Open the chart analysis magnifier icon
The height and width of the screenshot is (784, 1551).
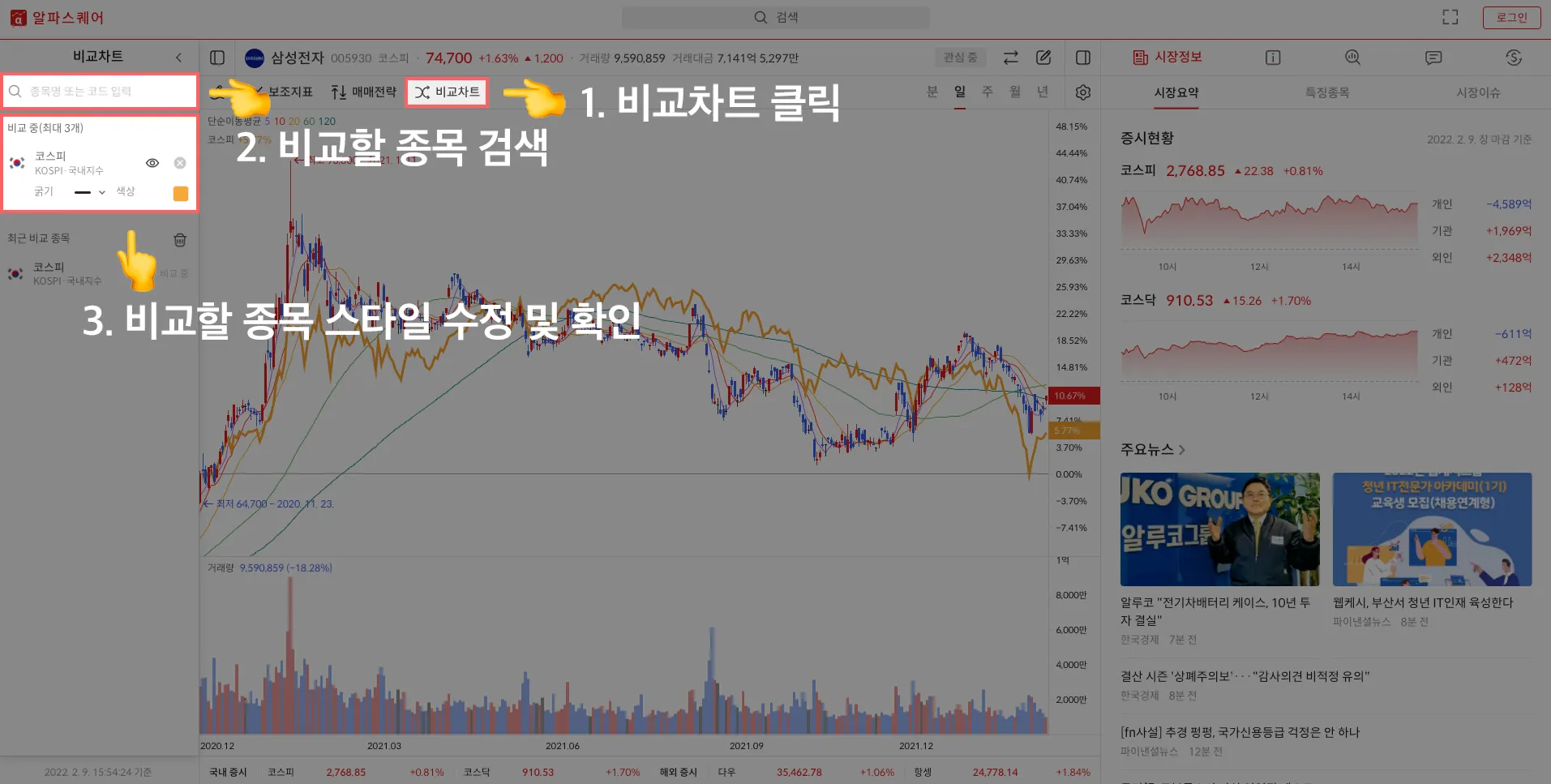click(x=1352, y=58)
